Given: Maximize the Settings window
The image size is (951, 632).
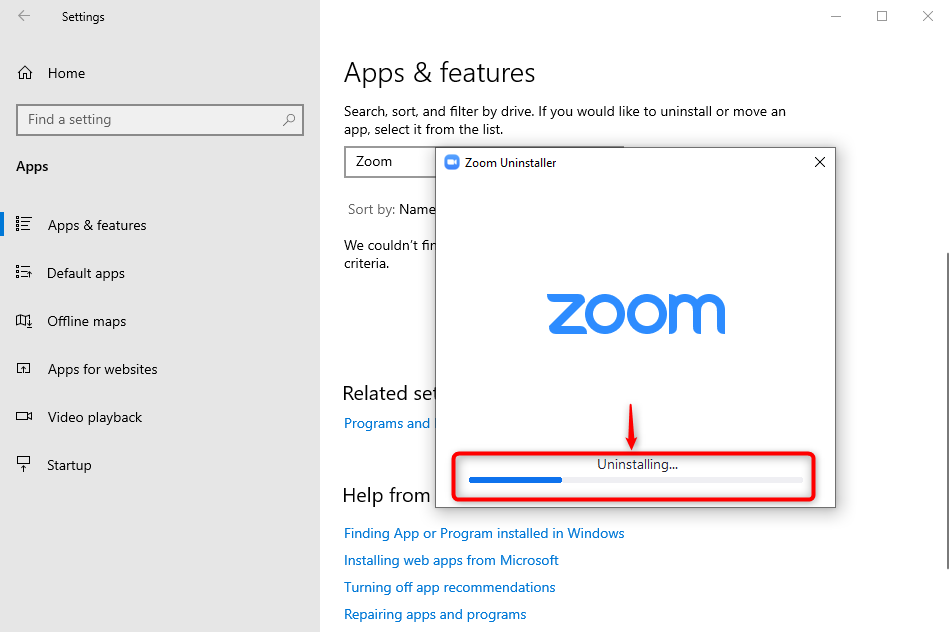Looking at the screenshot, I should click(882, 16).
